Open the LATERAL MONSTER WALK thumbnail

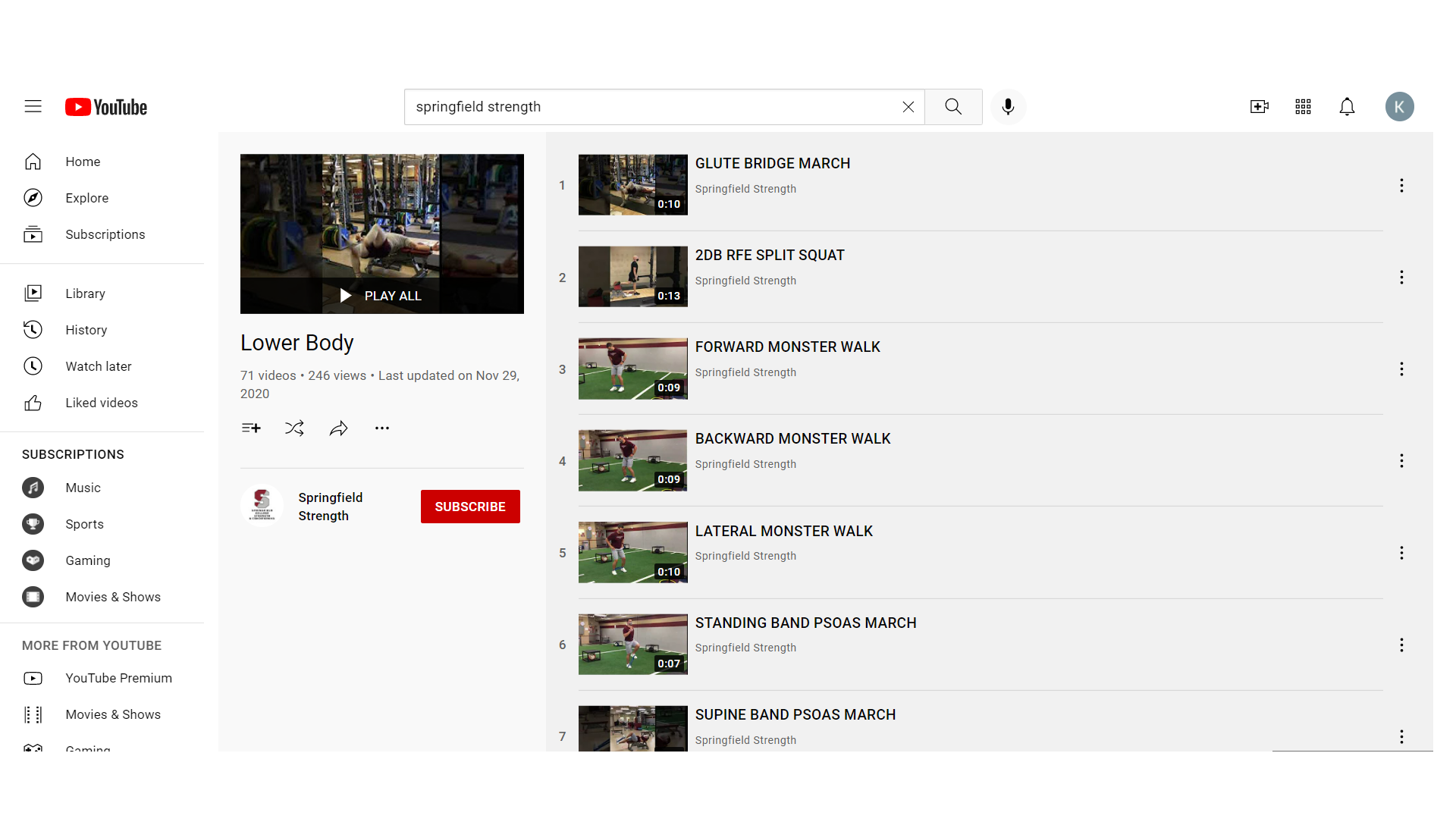click(632, 552)
